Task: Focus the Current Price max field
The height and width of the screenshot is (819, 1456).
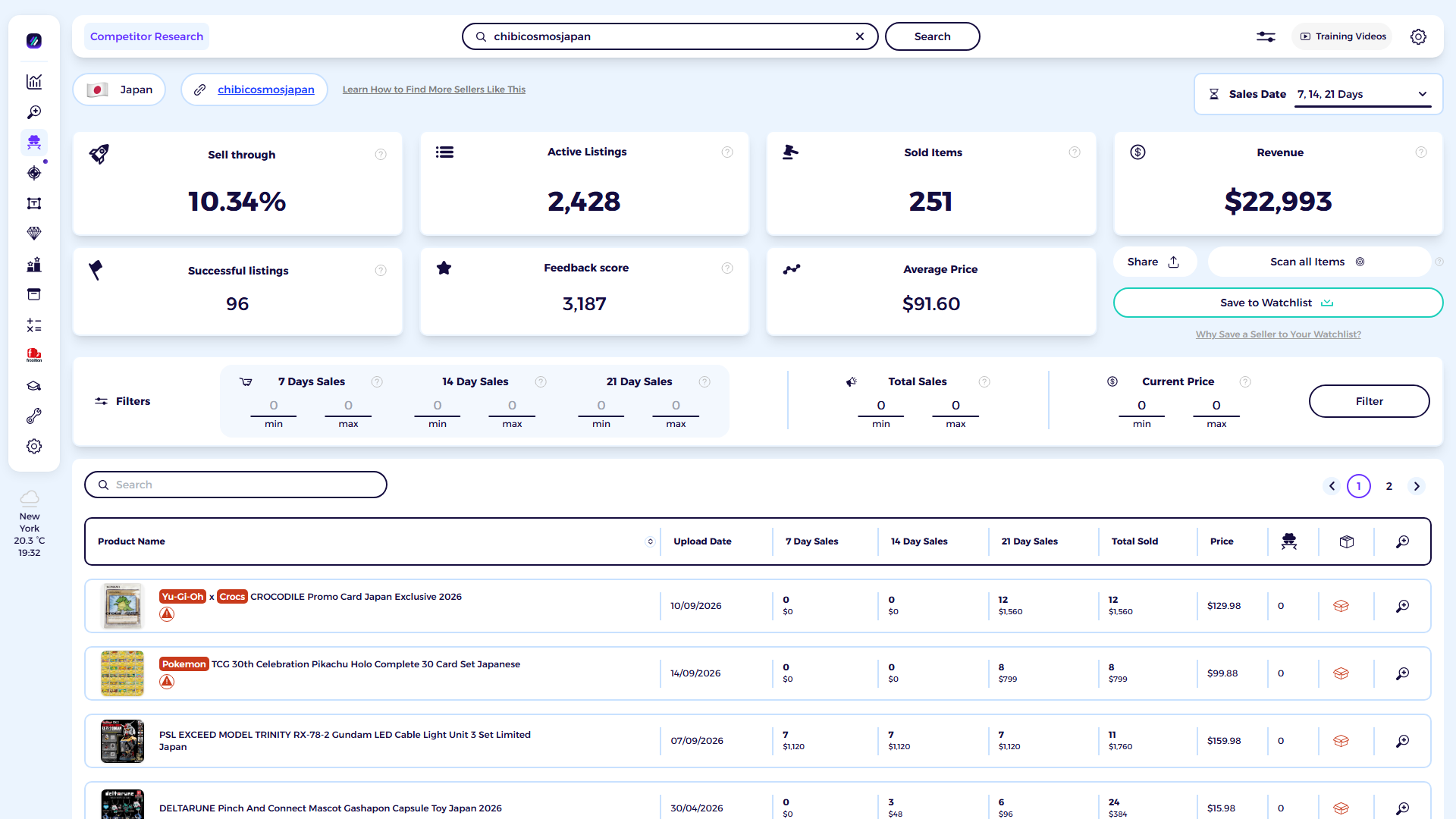Action: (x=1216, y=406)
